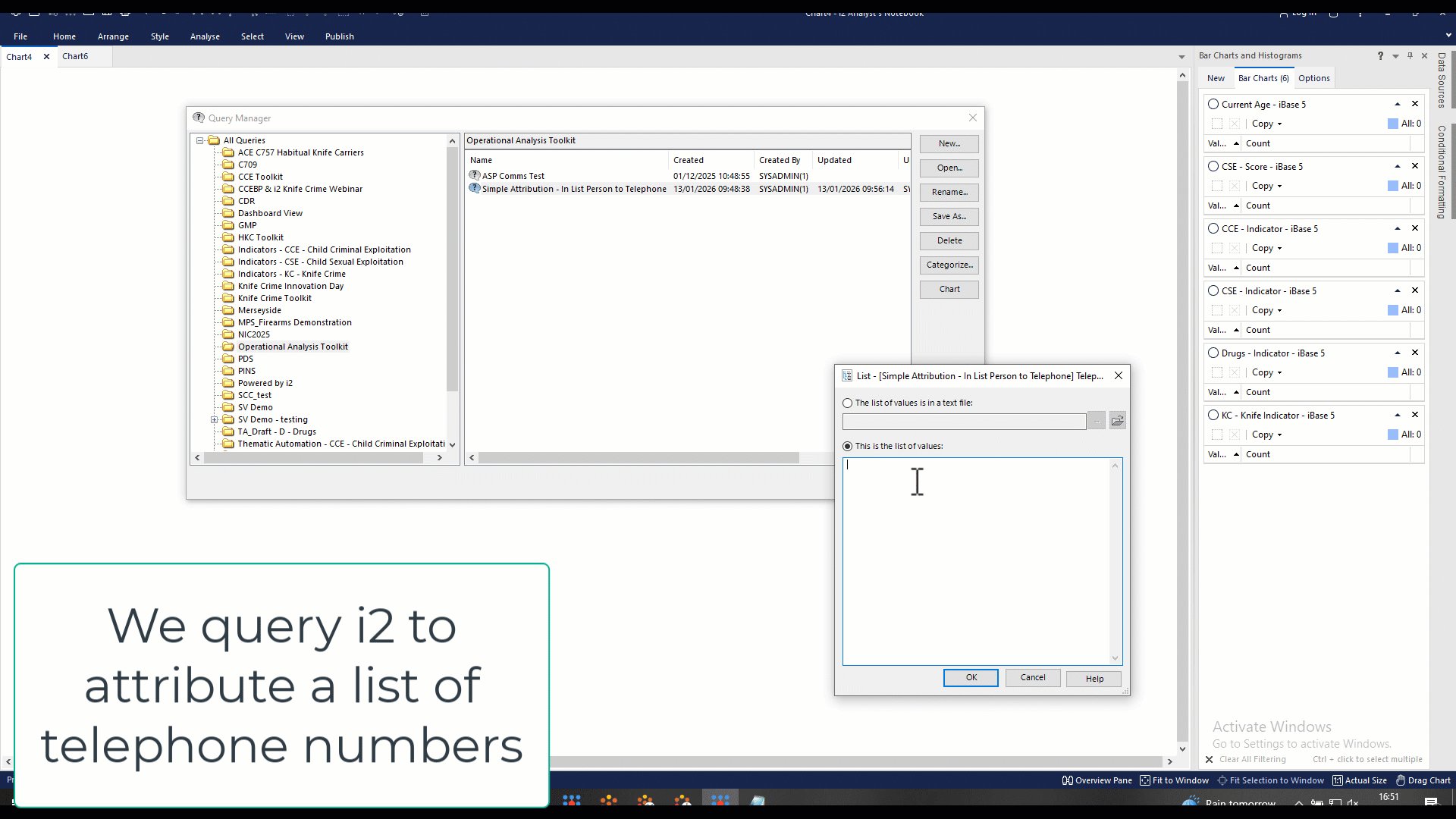Click Actual Size icon in status bar
1456x819 pixels.
click(1338, 780)
